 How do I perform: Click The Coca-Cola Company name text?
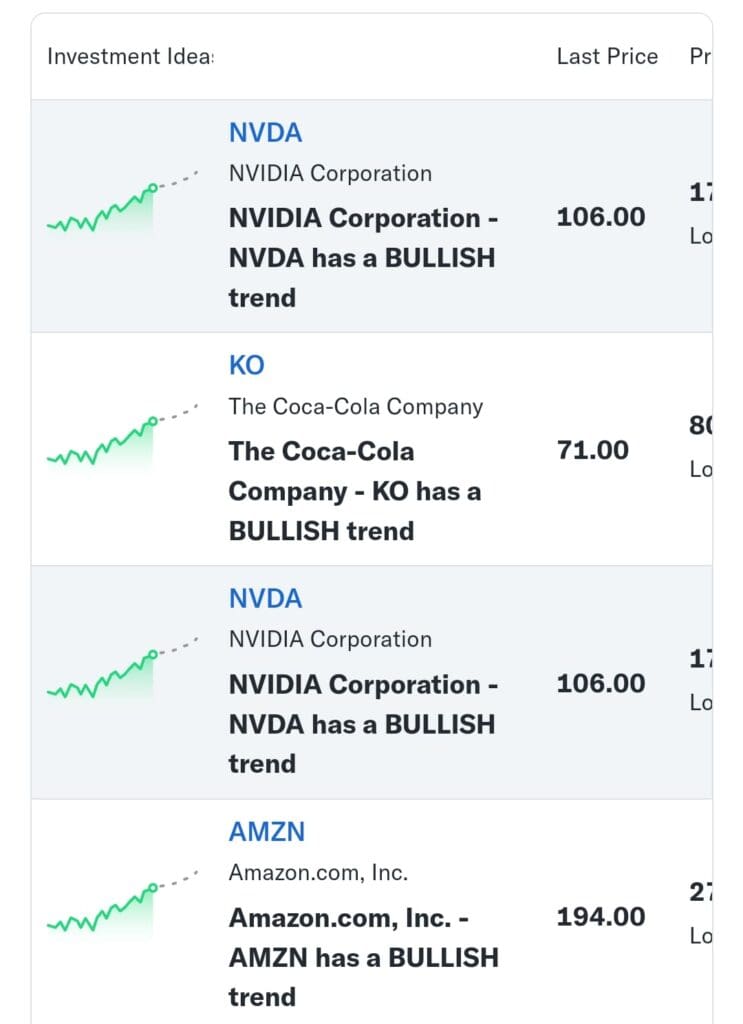(356, 406)
